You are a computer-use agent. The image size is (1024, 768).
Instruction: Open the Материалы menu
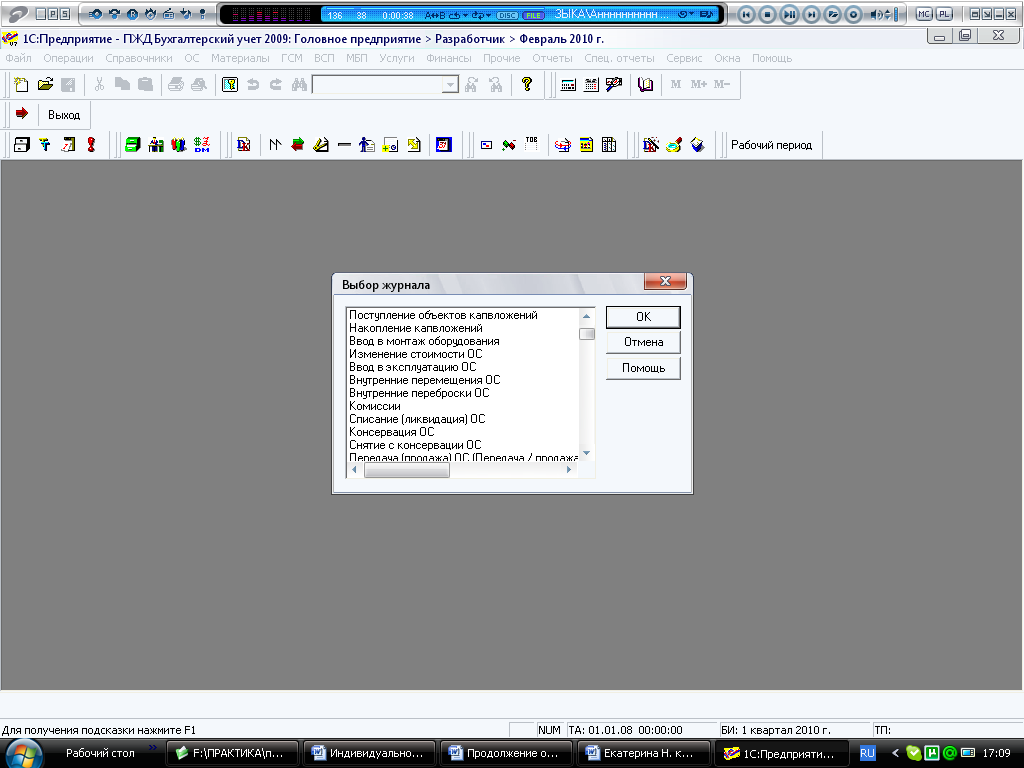click(240, 58)
